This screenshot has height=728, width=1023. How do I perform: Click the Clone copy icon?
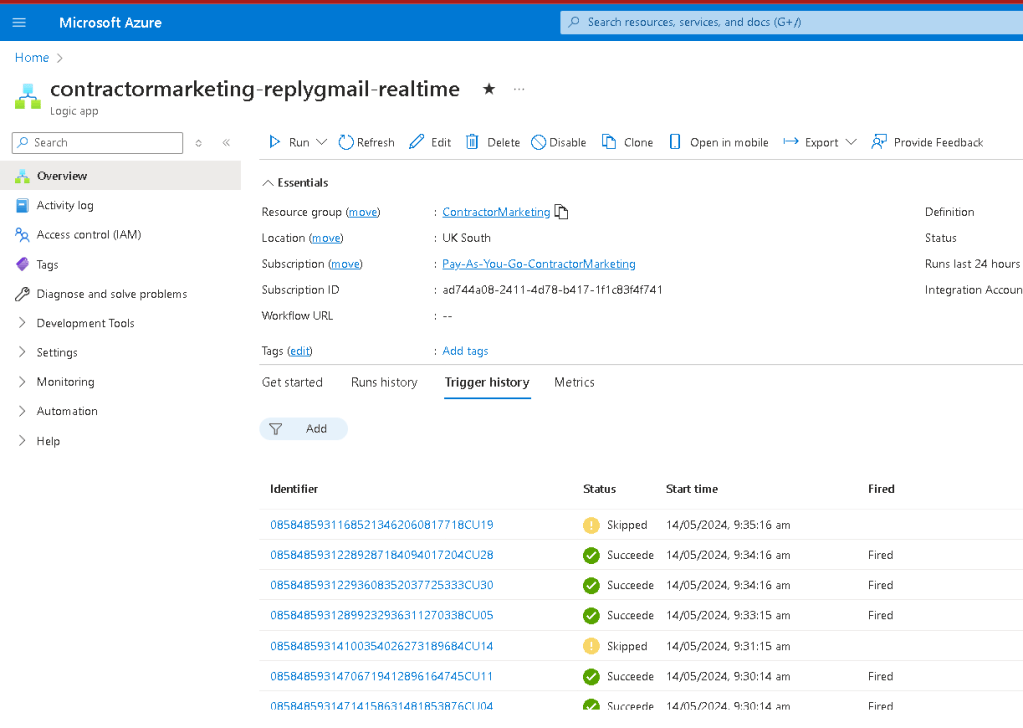click(x=609, y=142)
